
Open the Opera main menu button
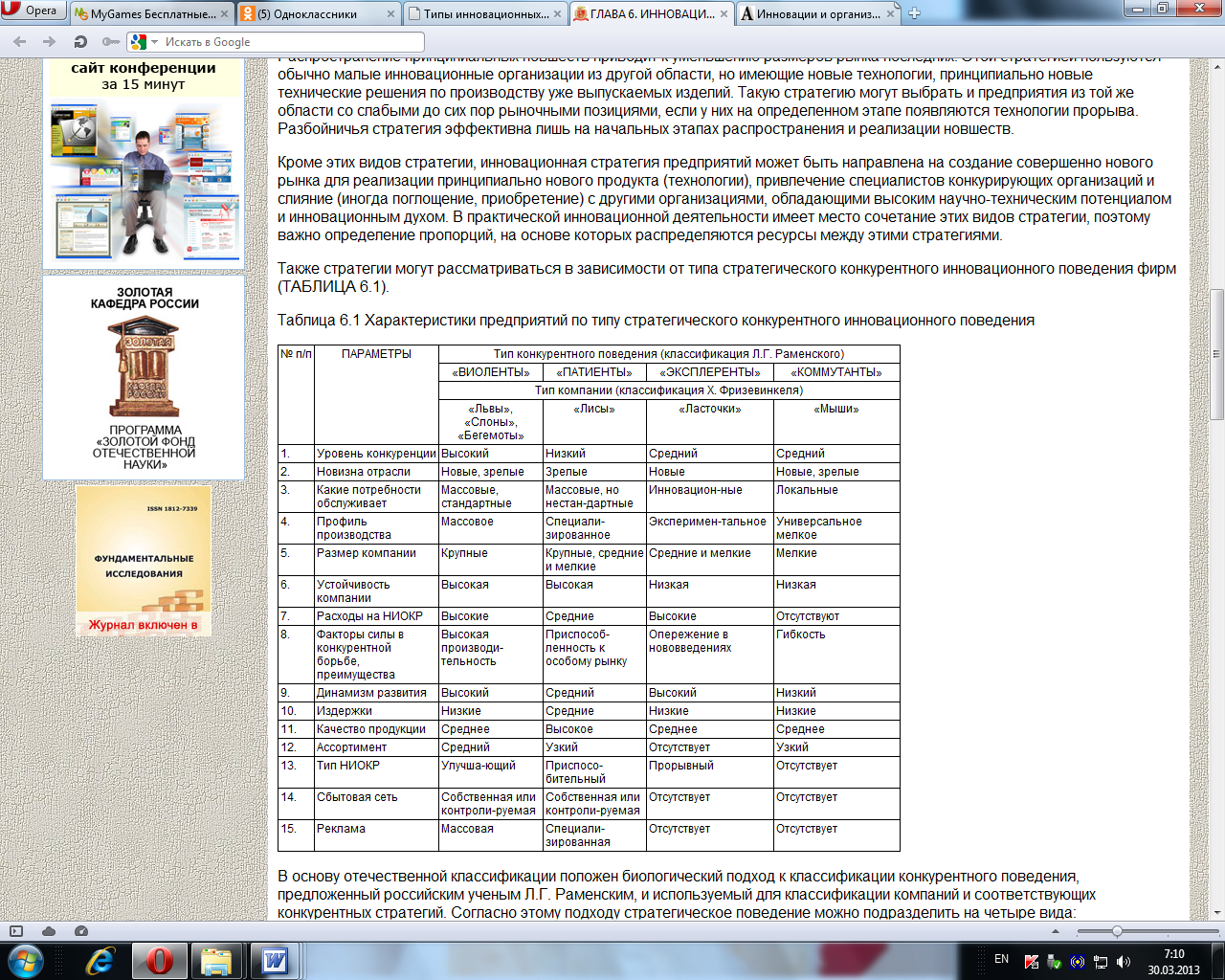(32, 11)
